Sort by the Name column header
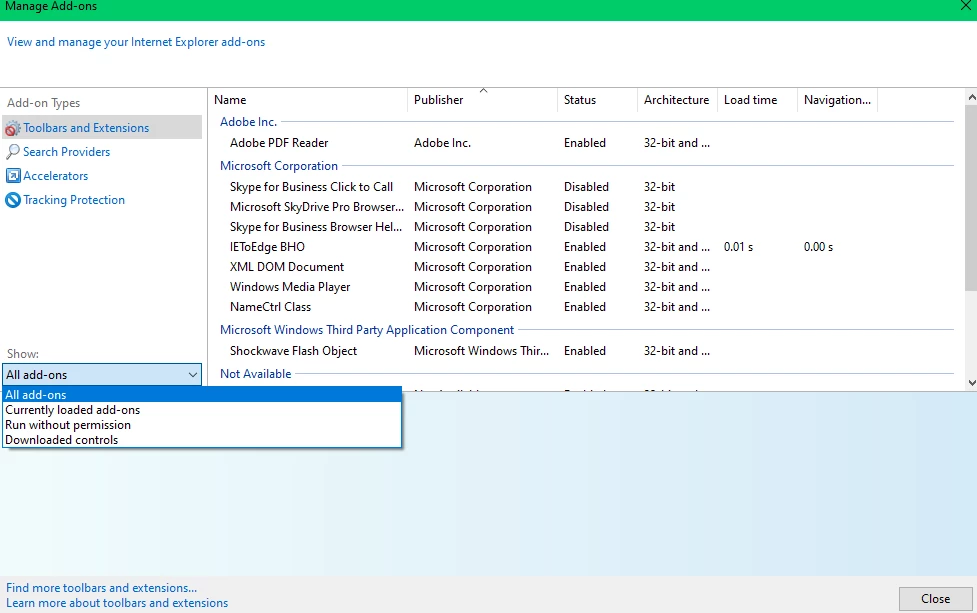Viewport: 977px width, 613px height. (308, 100)
